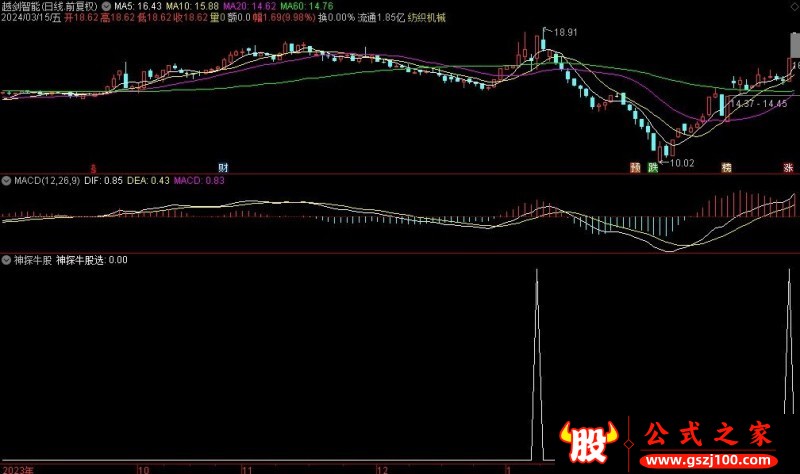Click the turnover rate 换0.00%
Screen dimensions: 800x474
coord(336,18)
